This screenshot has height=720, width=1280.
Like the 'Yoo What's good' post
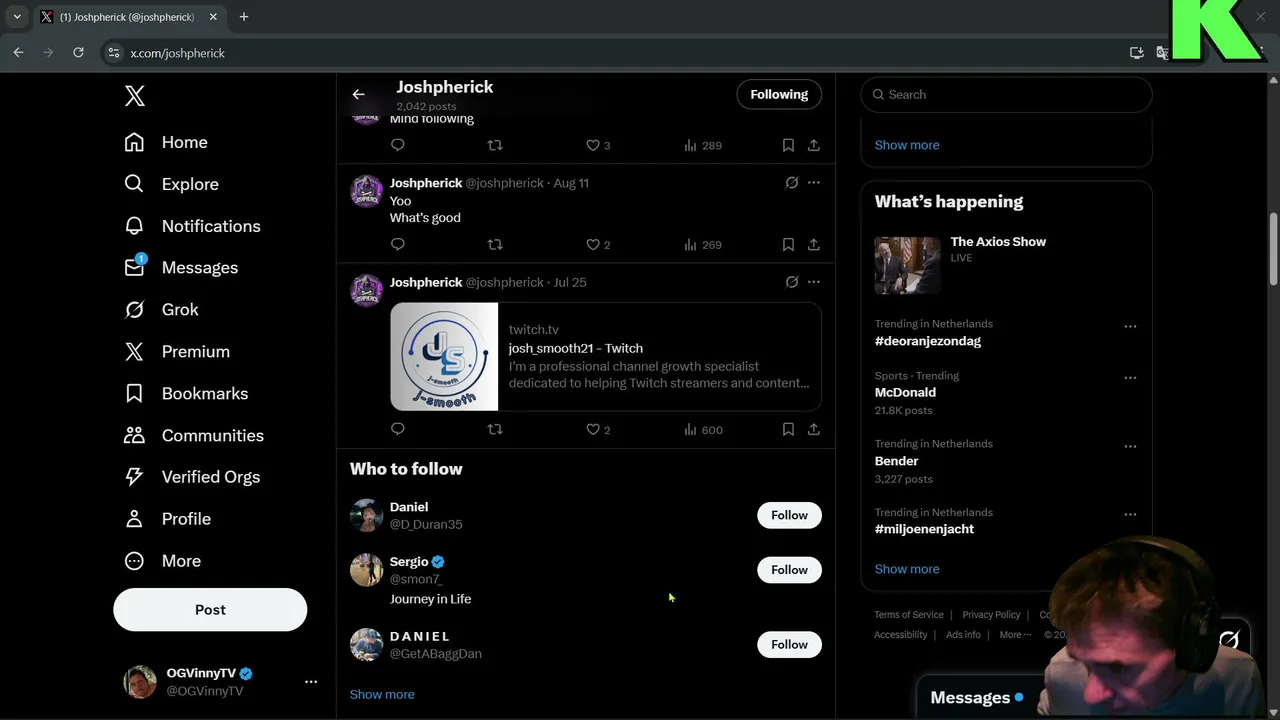click(x=598, y=245)
